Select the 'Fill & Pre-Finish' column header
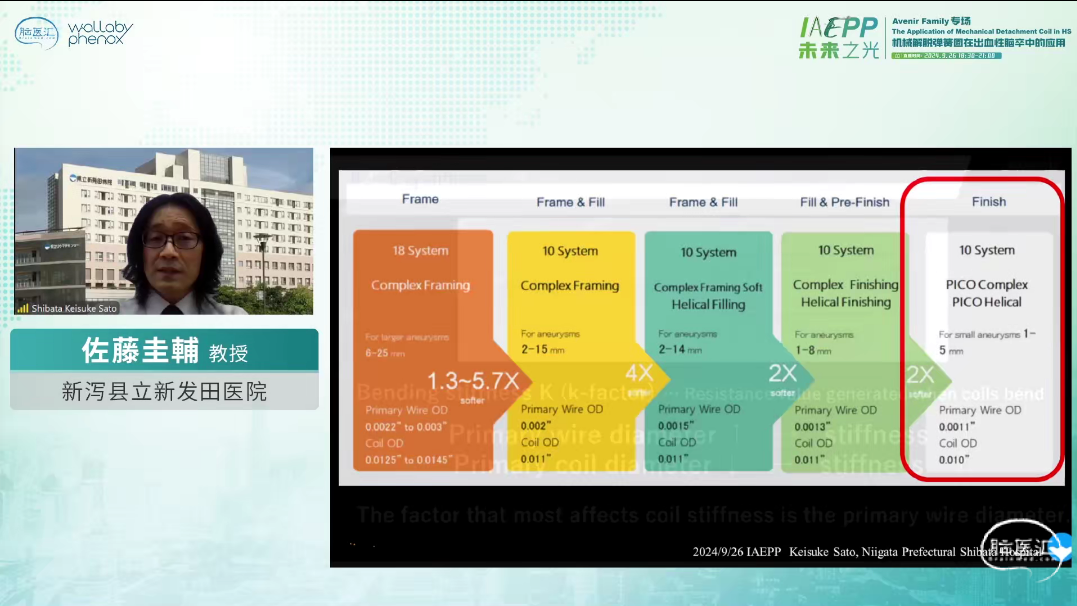This screenshot has height=606, width=1077. (x=845, y=202)
